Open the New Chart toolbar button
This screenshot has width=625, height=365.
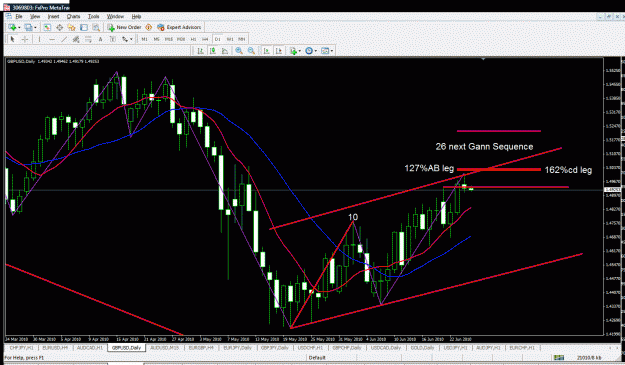pyautogui.click(x=12, y=27)
